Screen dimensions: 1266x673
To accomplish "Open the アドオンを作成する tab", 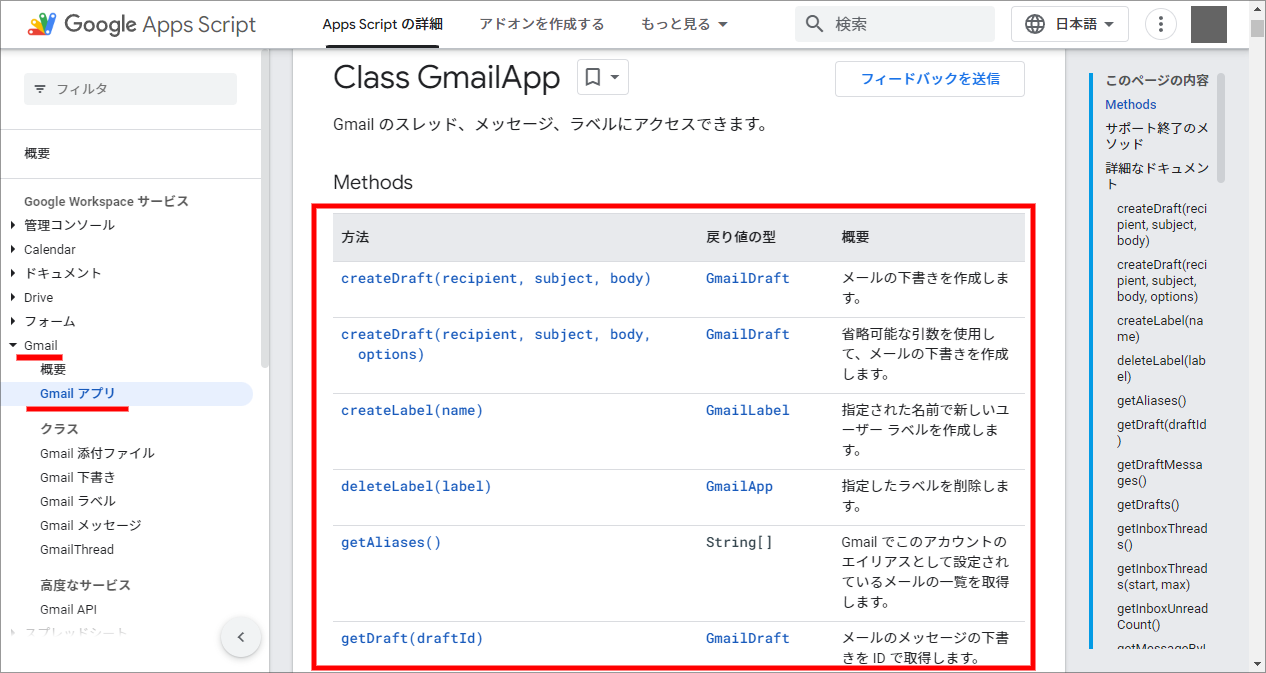I will [541, 24].
